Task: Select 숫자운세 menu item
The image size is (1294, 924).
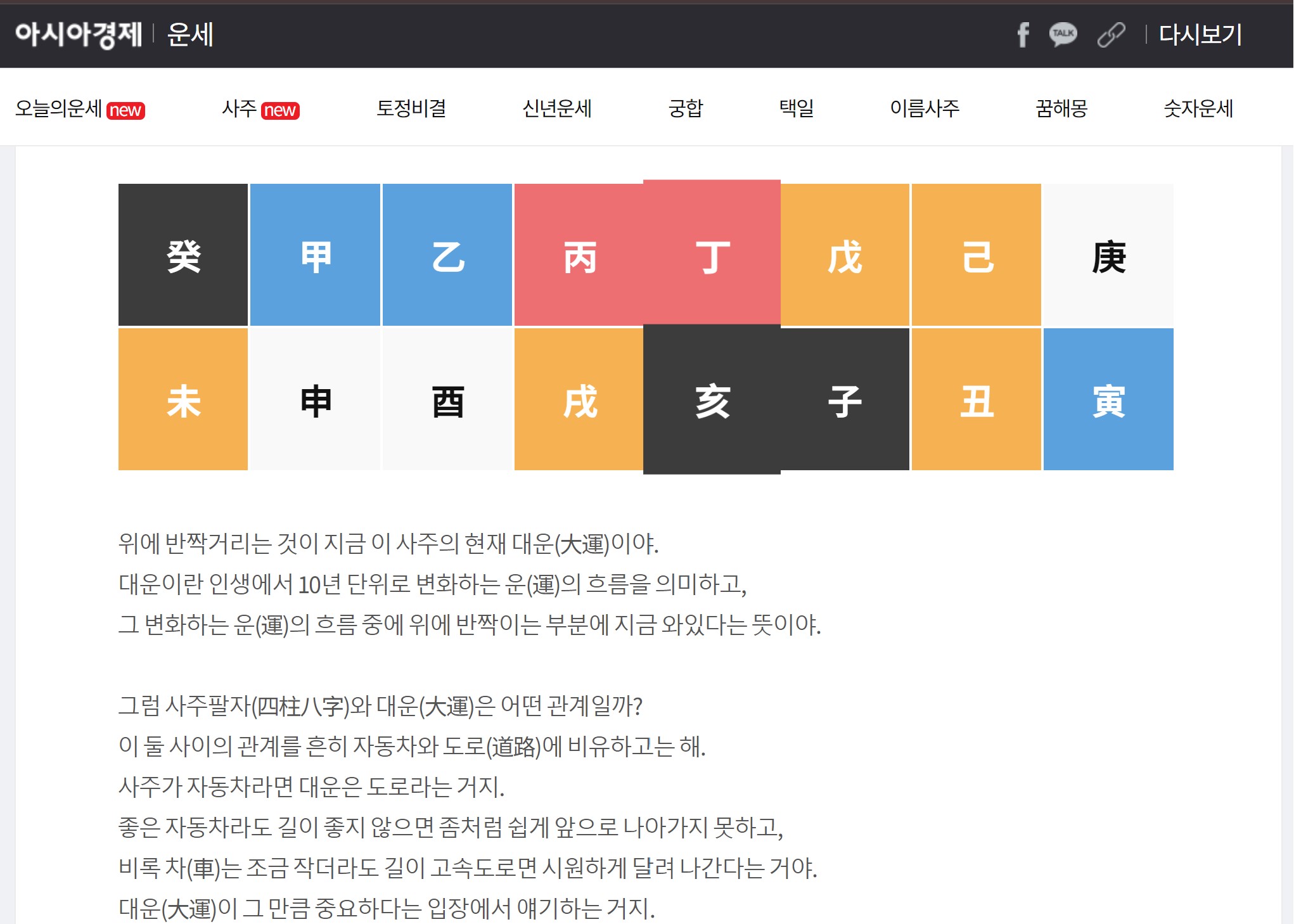Action: [x=1198, y=108]
